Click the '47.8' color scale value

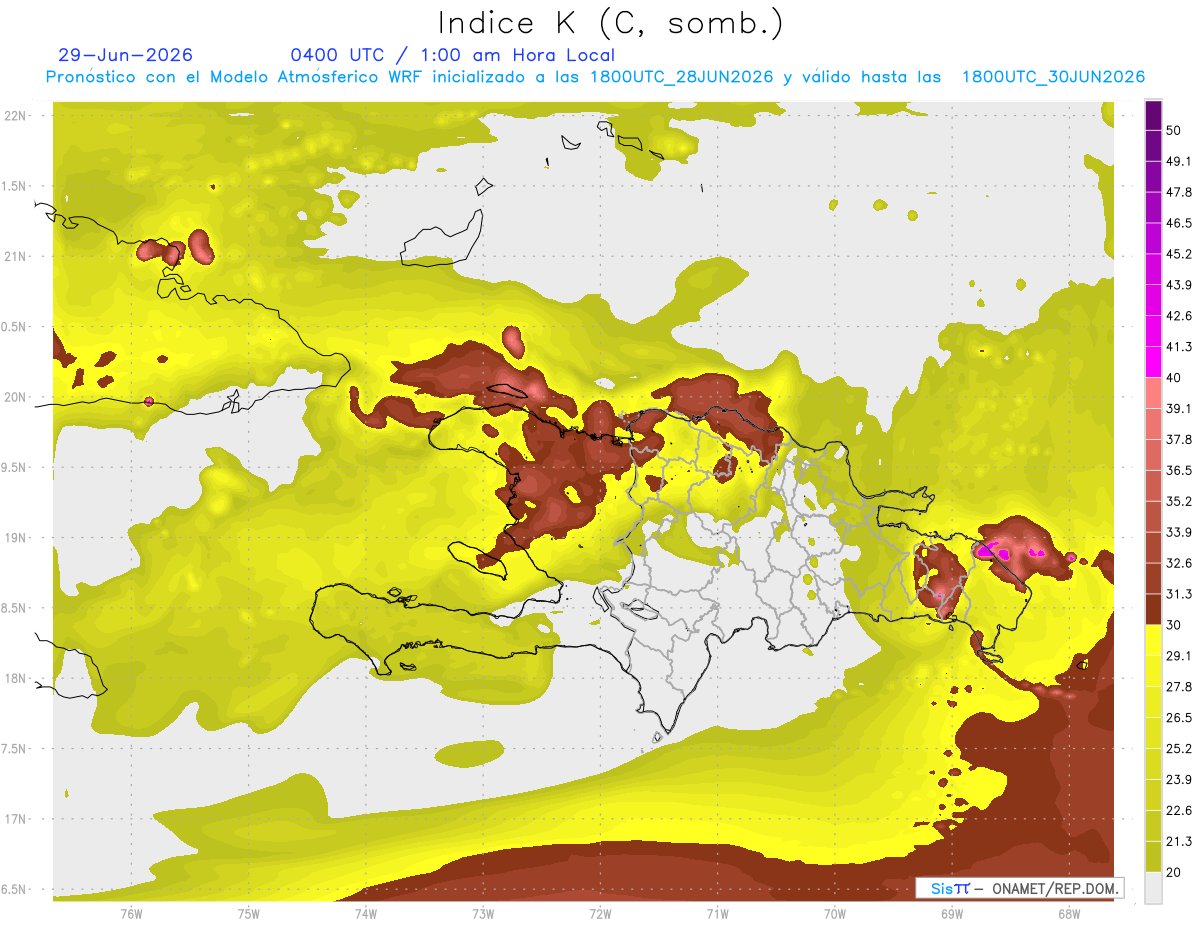[x=1179, y=192]
